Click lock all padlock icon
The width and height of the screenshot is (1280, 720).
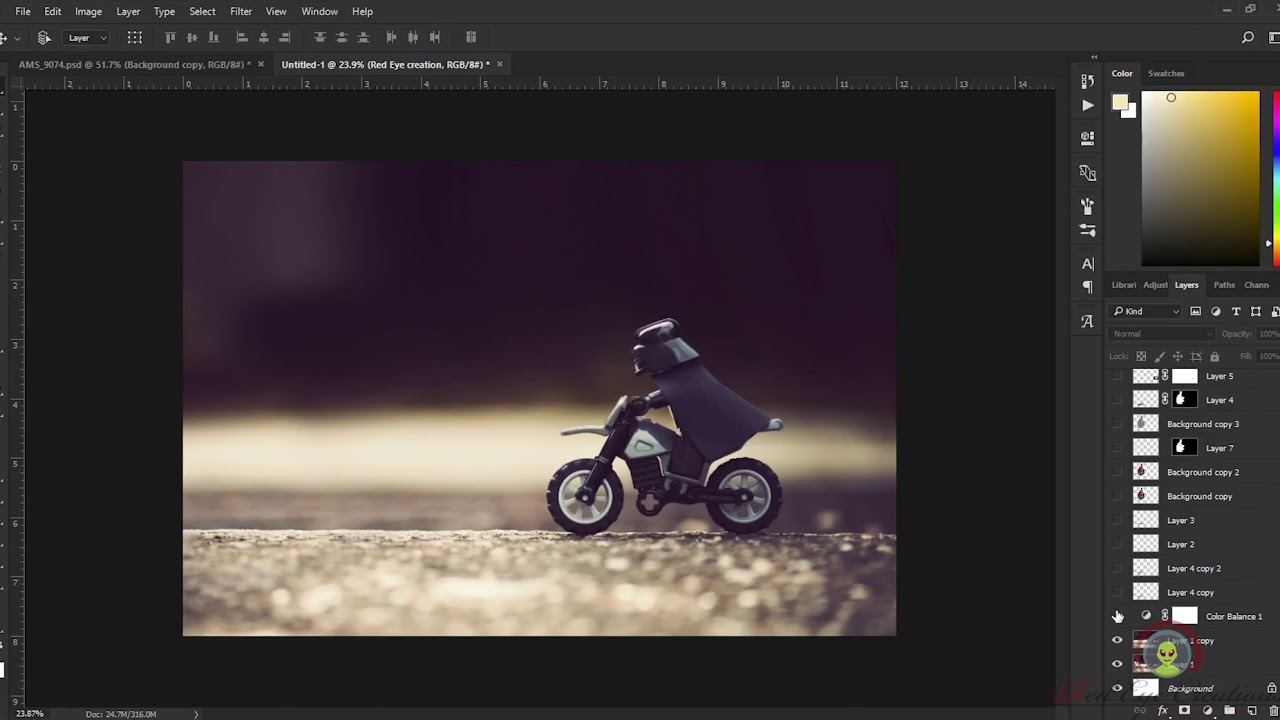(1215, 356)
